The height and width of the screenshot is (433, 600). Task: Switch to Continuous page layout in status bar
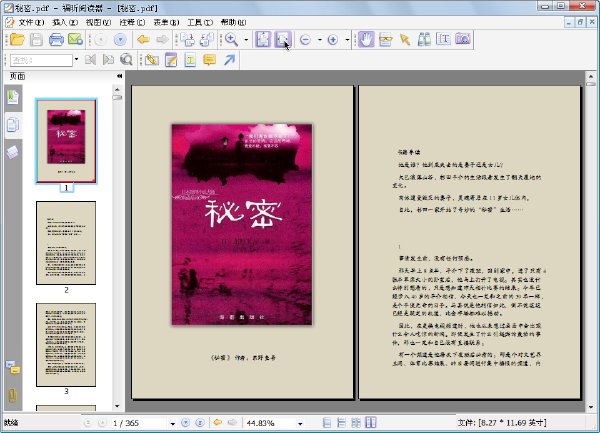(341, 423)
